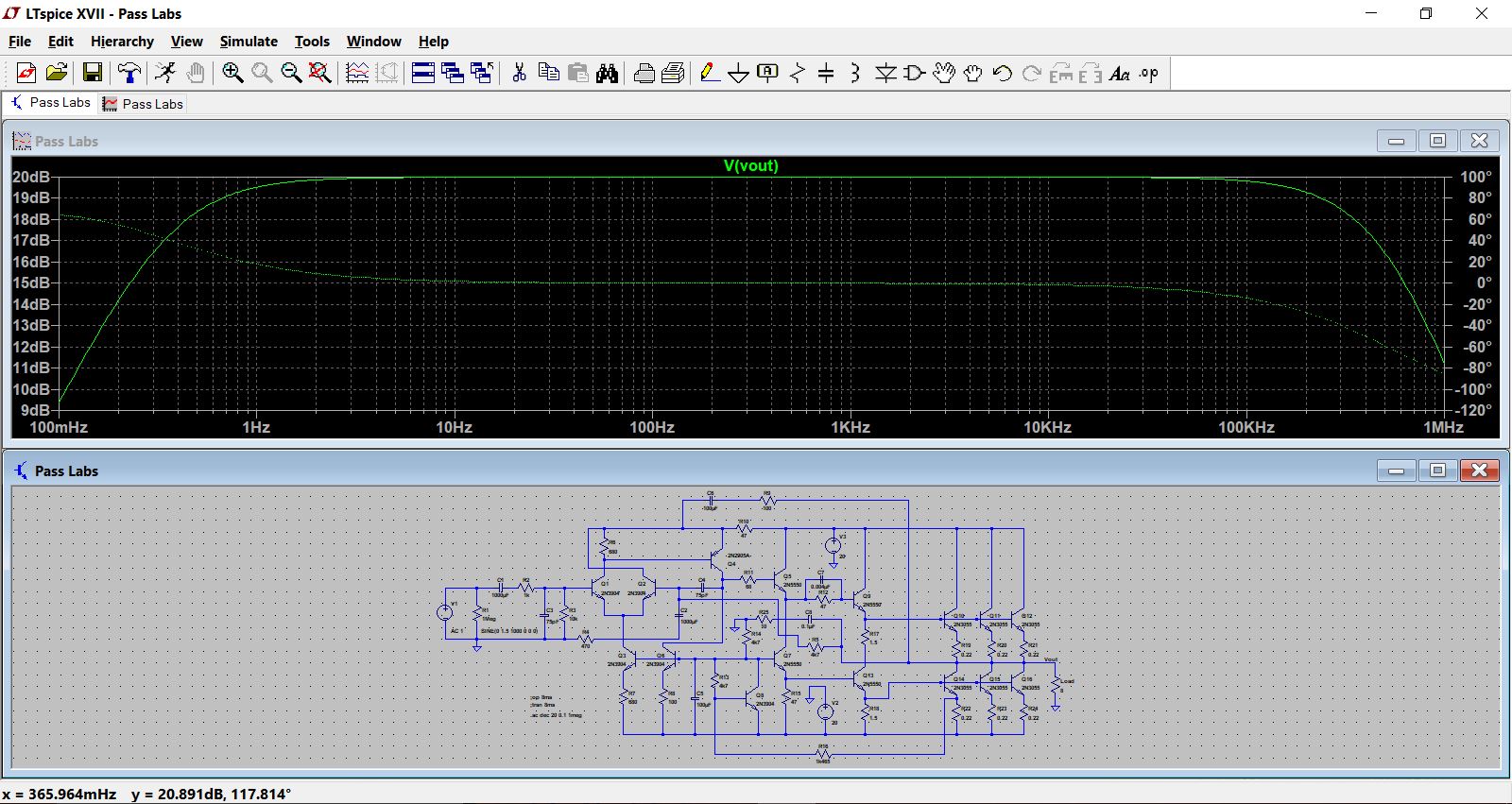This screenshot has width=1512, height=804.
Task: Tile the windows using the toolbar
Action: pyautogui.click(x=423, y=73)
